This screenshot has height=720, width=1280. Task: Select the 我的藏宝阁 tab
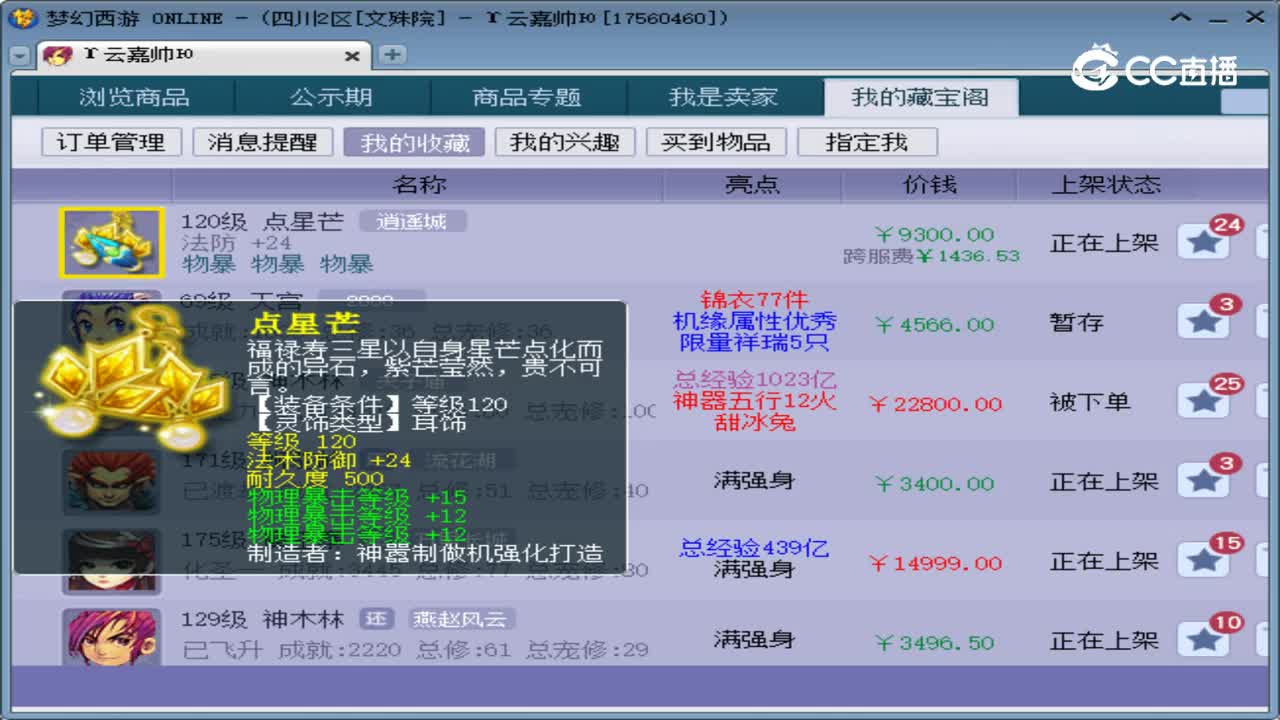pyautogui.click(x=920, y=97)
